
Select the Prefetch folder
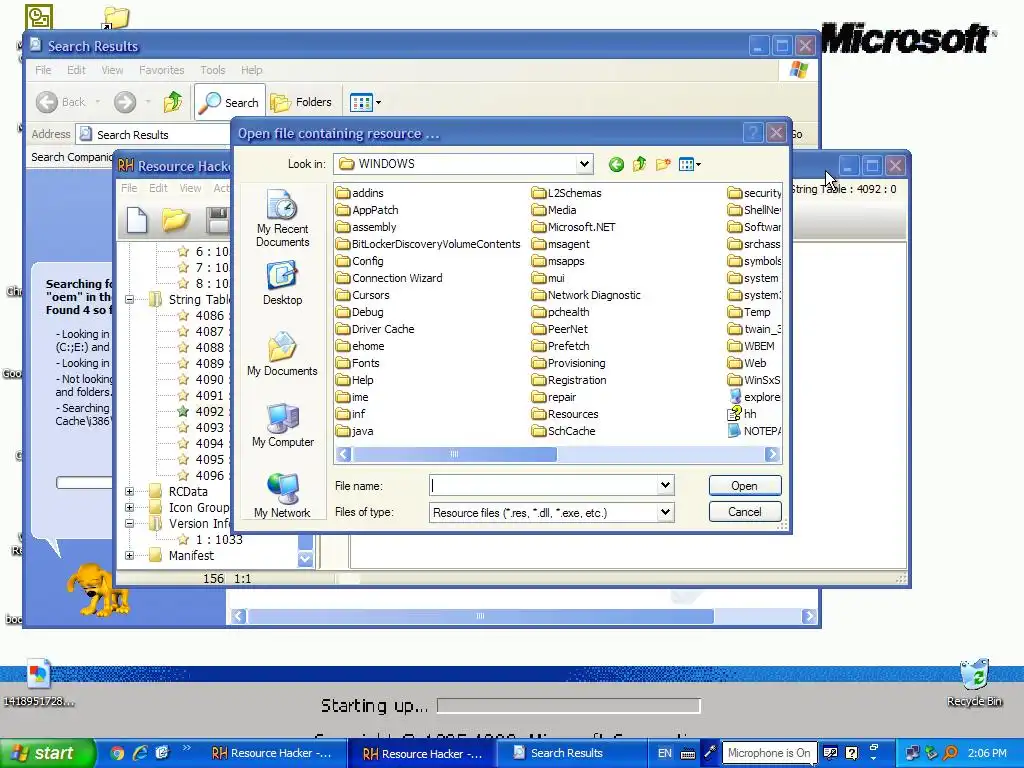click(x=560, y=346)
